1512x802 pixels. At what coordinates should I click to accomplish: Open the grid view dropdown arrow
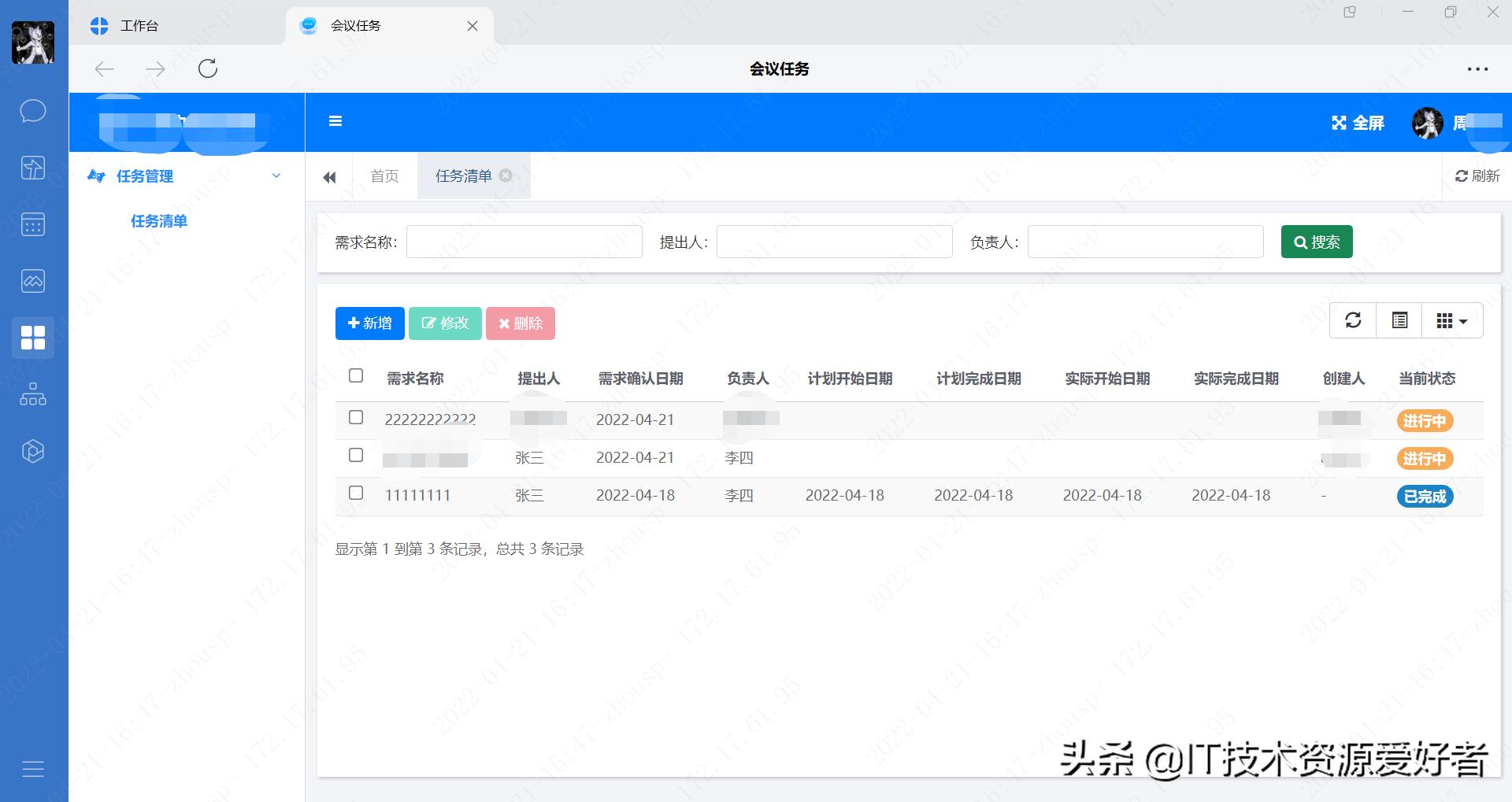click(1463, 320)
